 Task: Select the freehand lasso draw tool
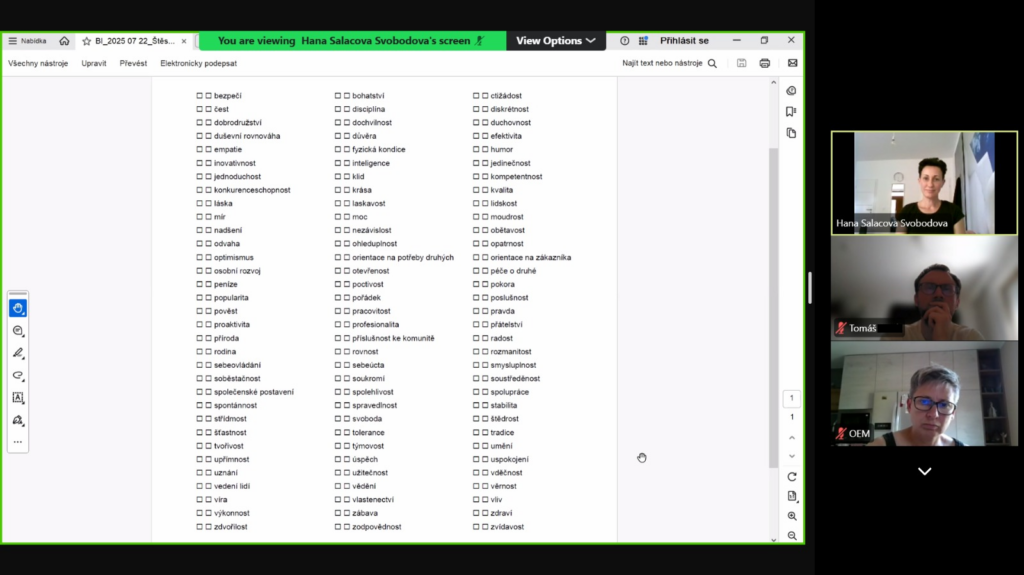coord(18,375)
